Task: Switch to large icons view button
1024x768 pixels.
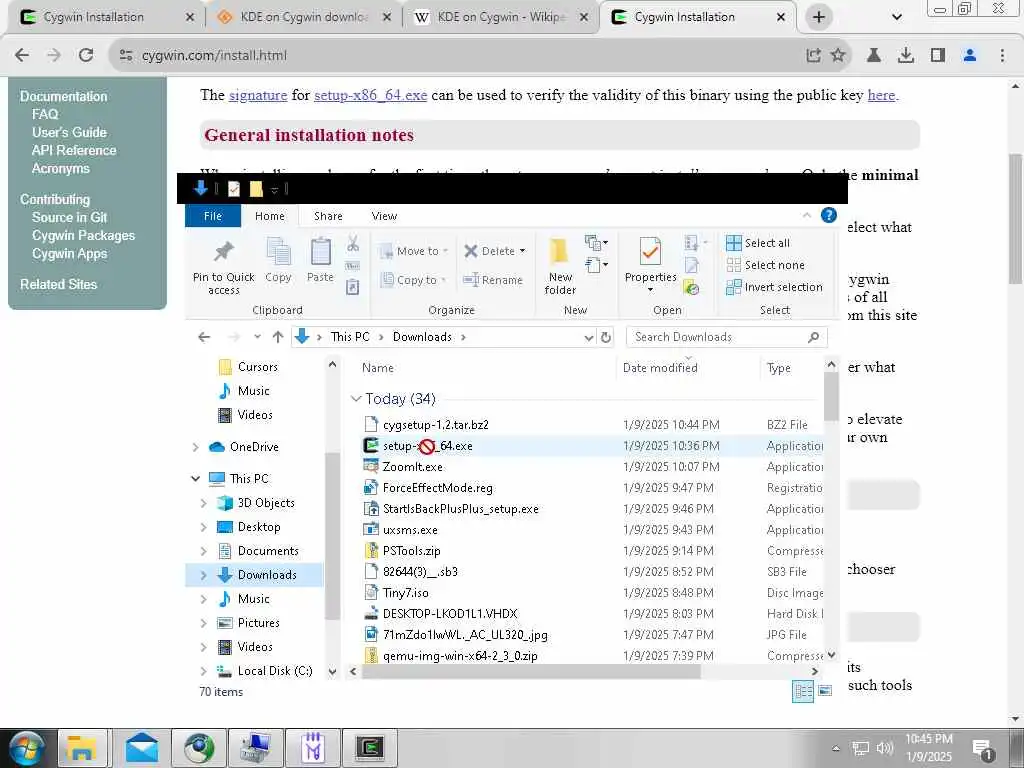Action: point(825,691)
